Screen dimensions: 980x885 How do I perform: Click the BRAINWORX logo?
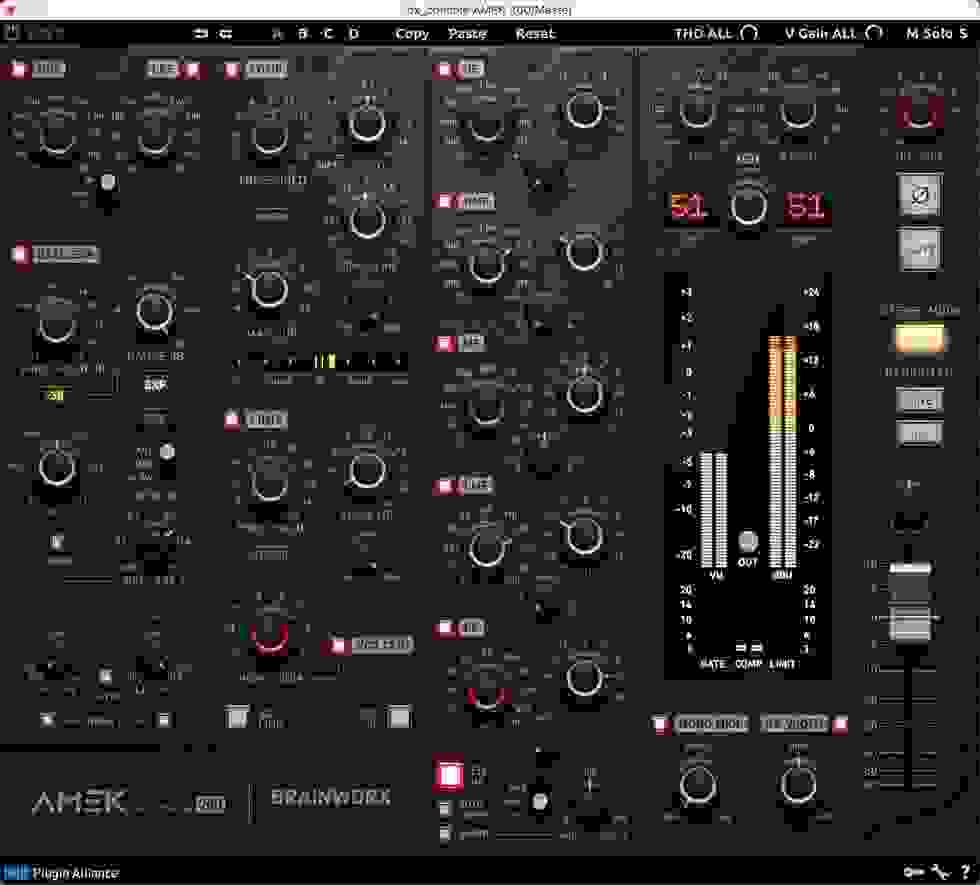[328, 797]
